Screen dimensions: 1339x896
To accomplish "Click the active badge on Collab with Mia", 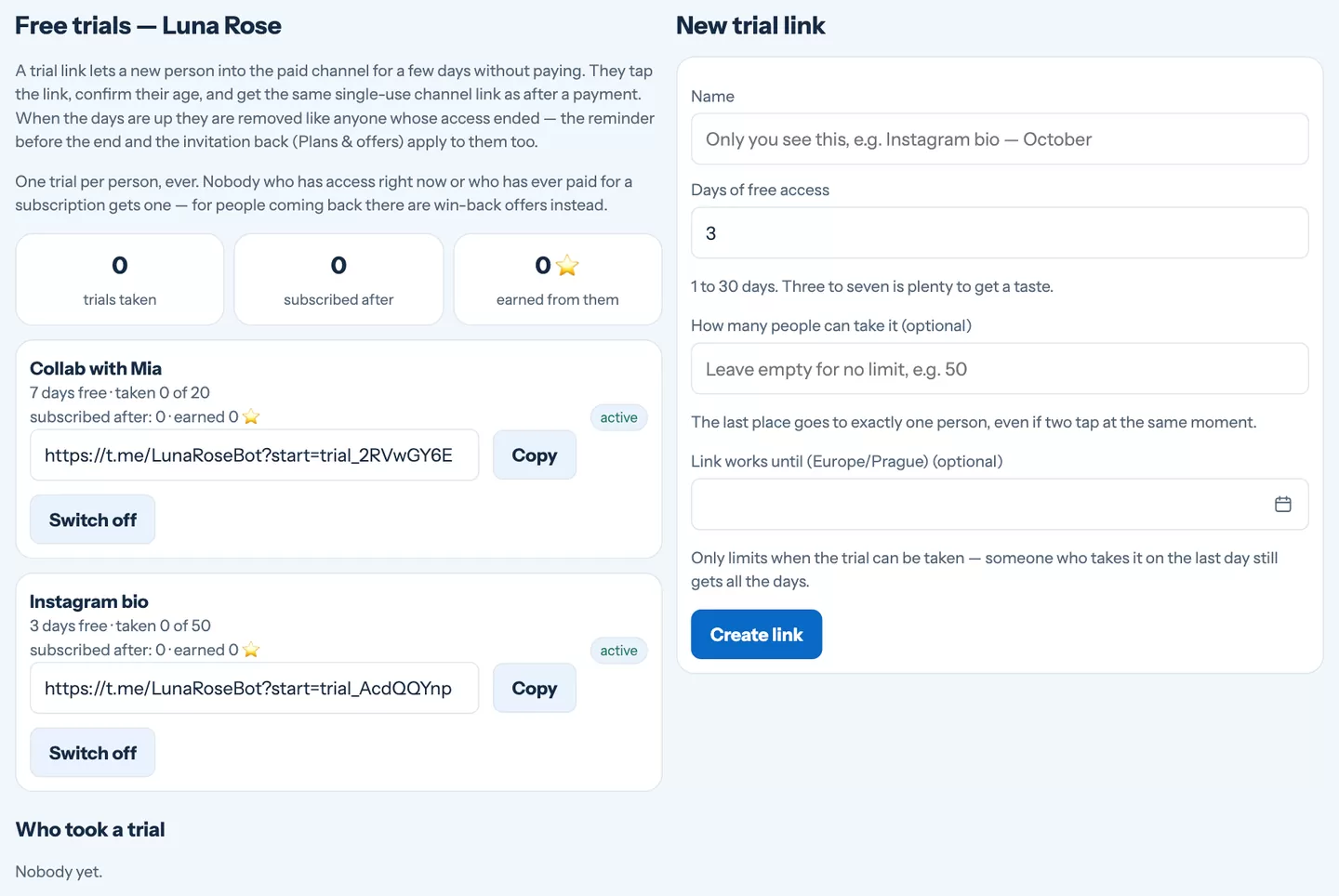I will pos(618,417).
